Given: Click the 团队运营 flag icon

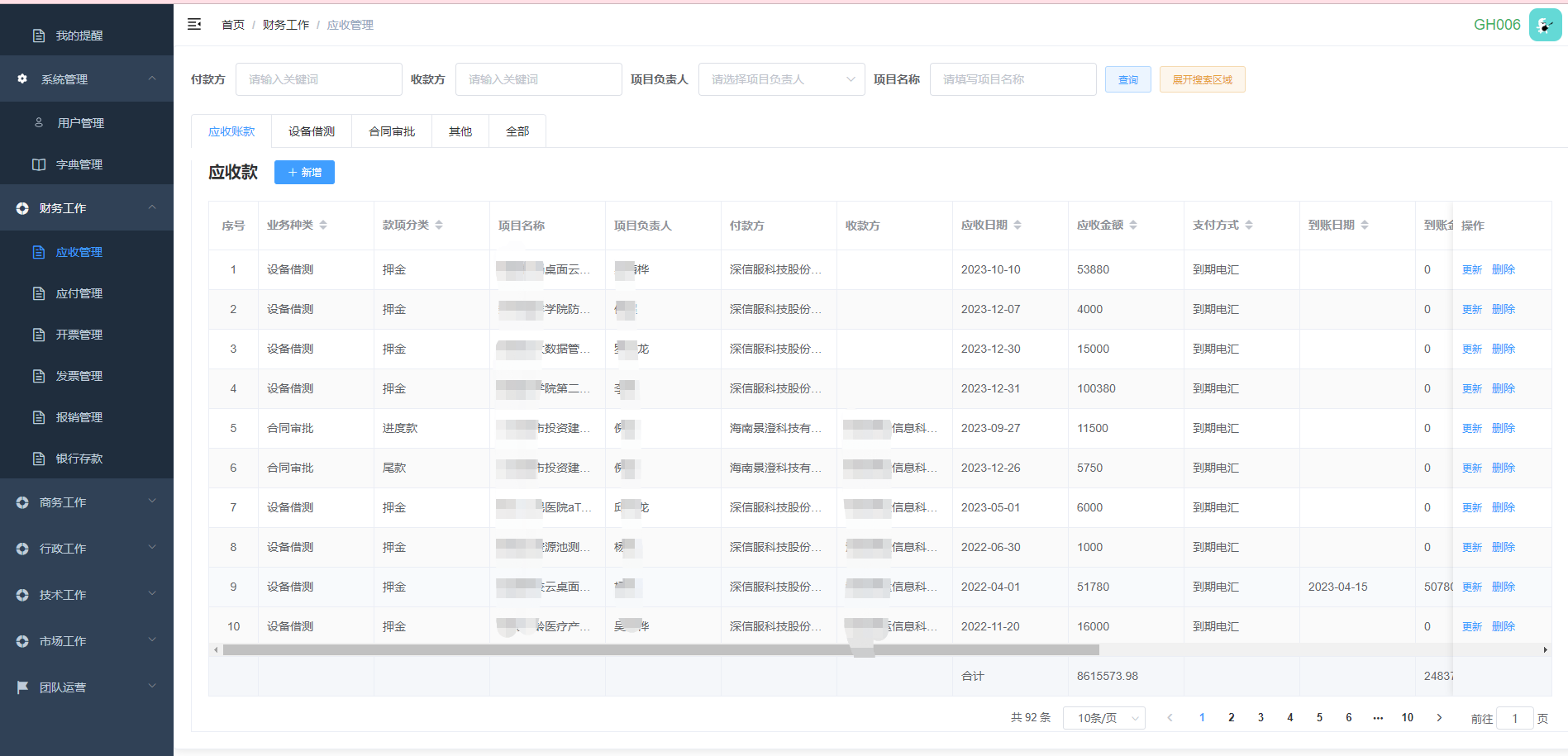Looking at the screenshot, I should pos(22,687).
